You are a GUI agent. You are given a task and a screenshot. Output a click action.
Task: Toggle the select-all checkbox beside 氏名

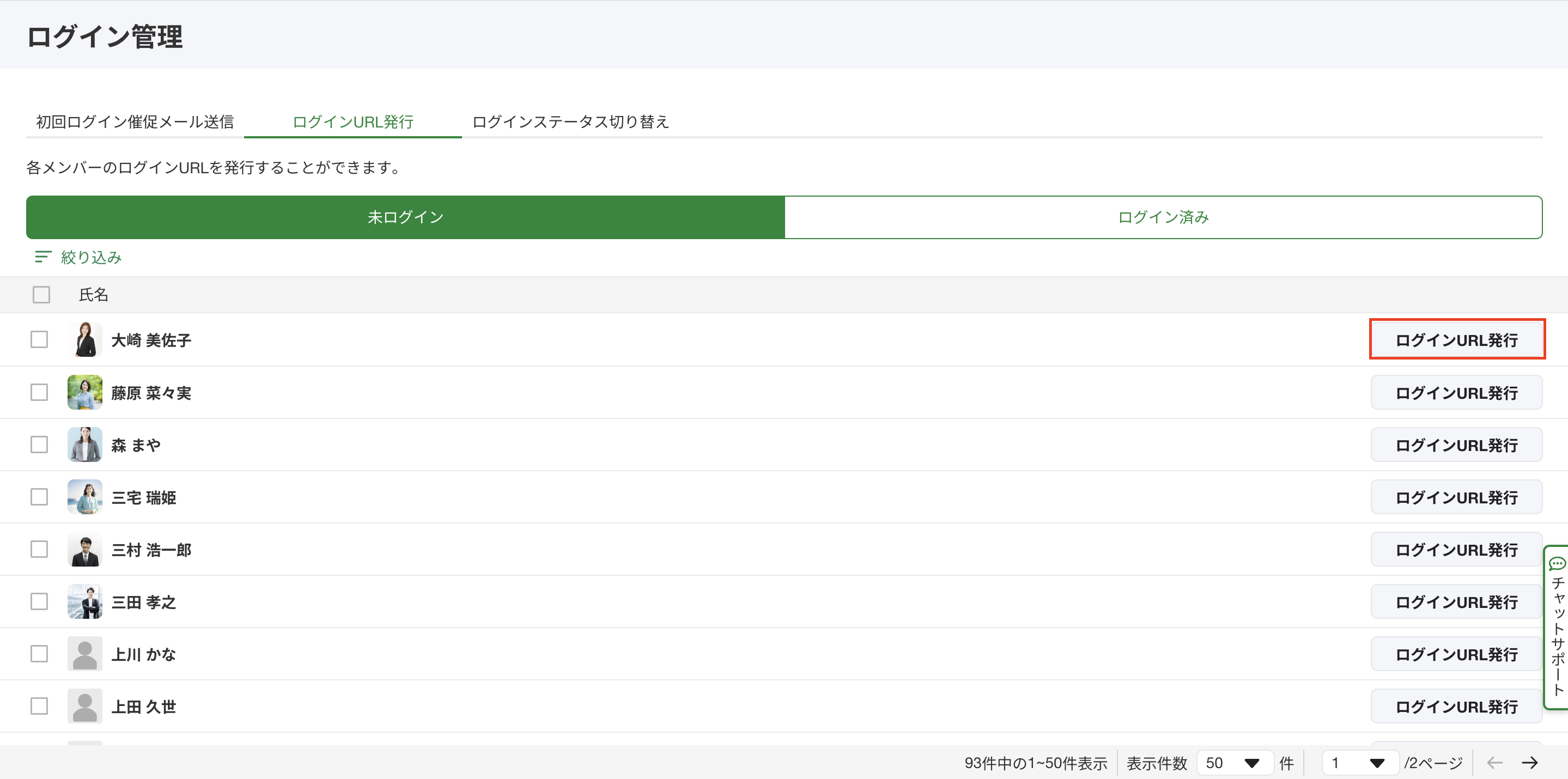41,295
